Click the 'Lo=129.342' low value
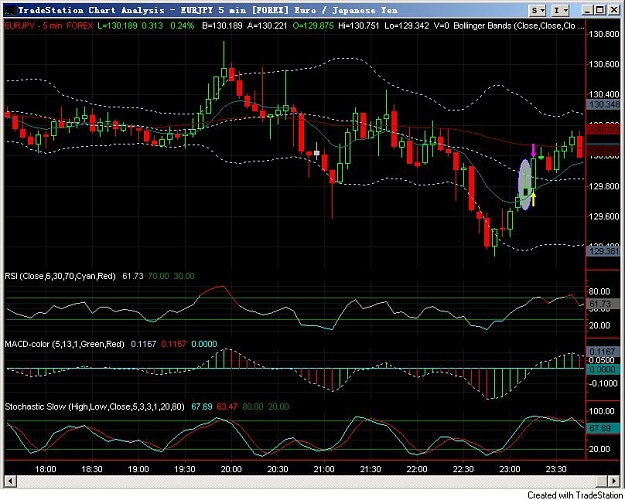This screenshot has width=625, height=500. (x=407, y=26)
